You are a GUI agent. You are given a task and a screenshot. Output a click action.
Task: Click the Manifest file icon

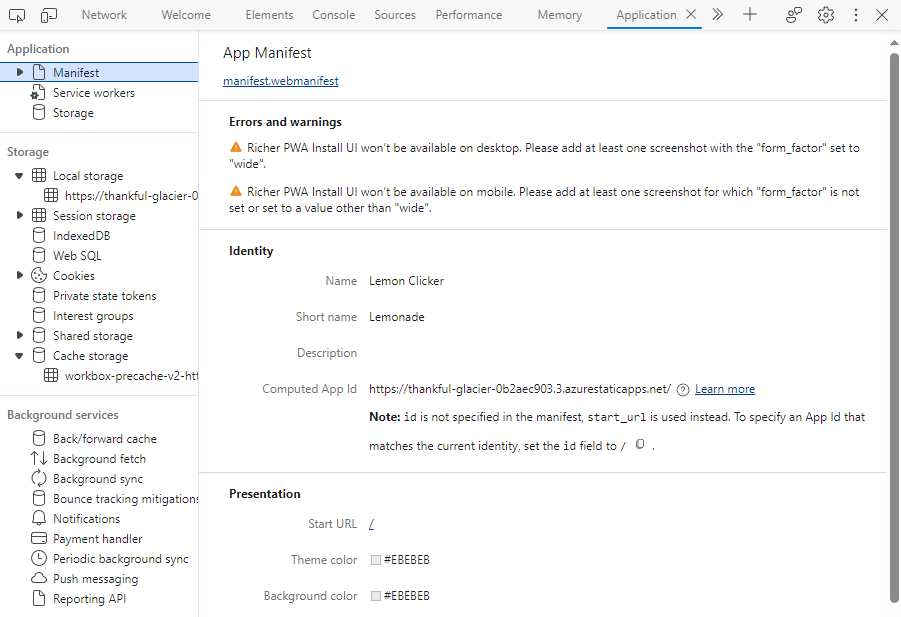point(38,72)
